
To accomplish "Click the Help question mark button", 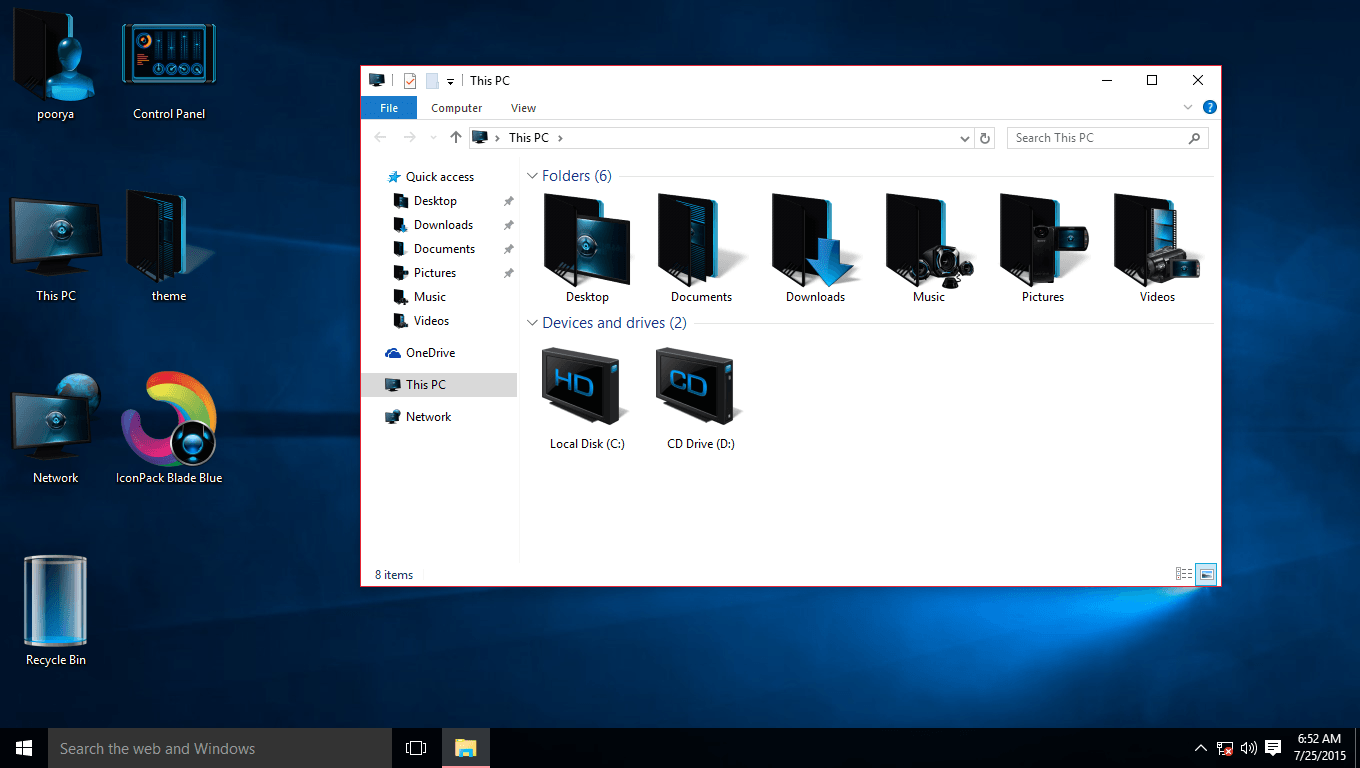I will point(1210,107).
